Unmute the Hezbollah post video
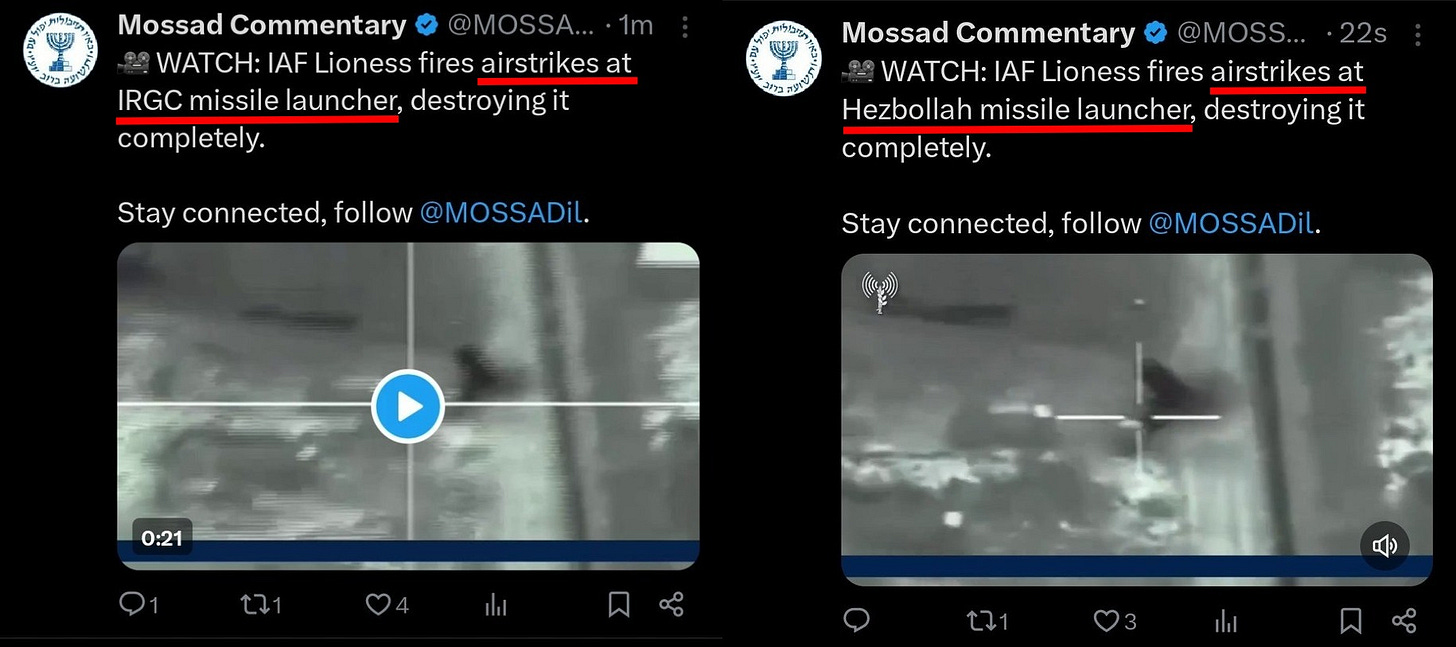 [1385, 545]
